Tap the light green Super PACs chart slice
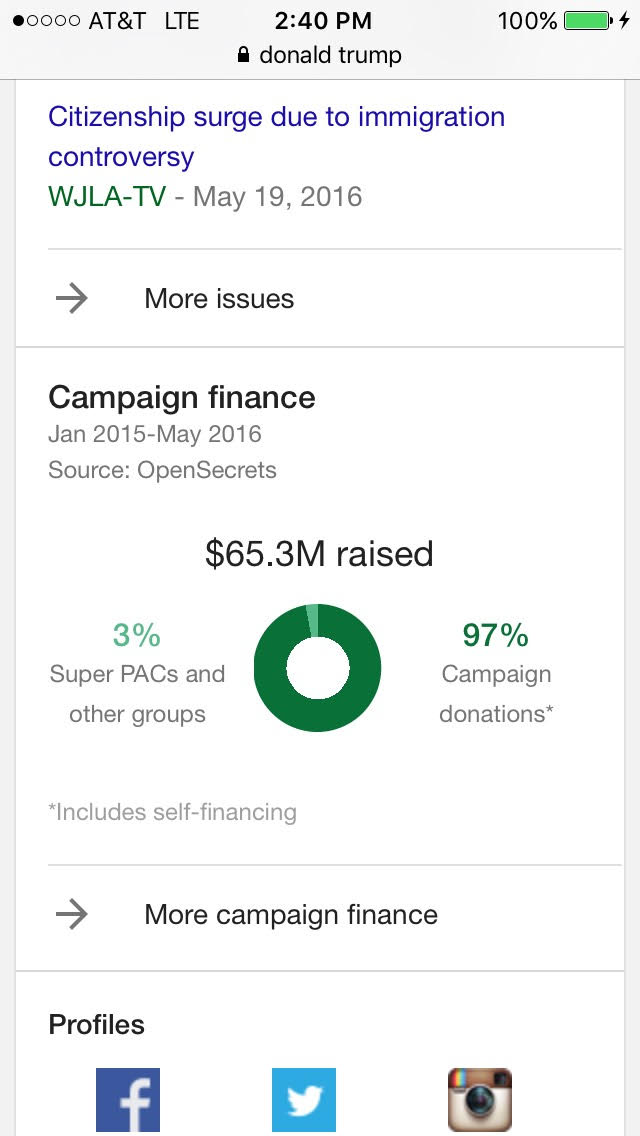This screenshot has width=640, height=1136. 313,620
